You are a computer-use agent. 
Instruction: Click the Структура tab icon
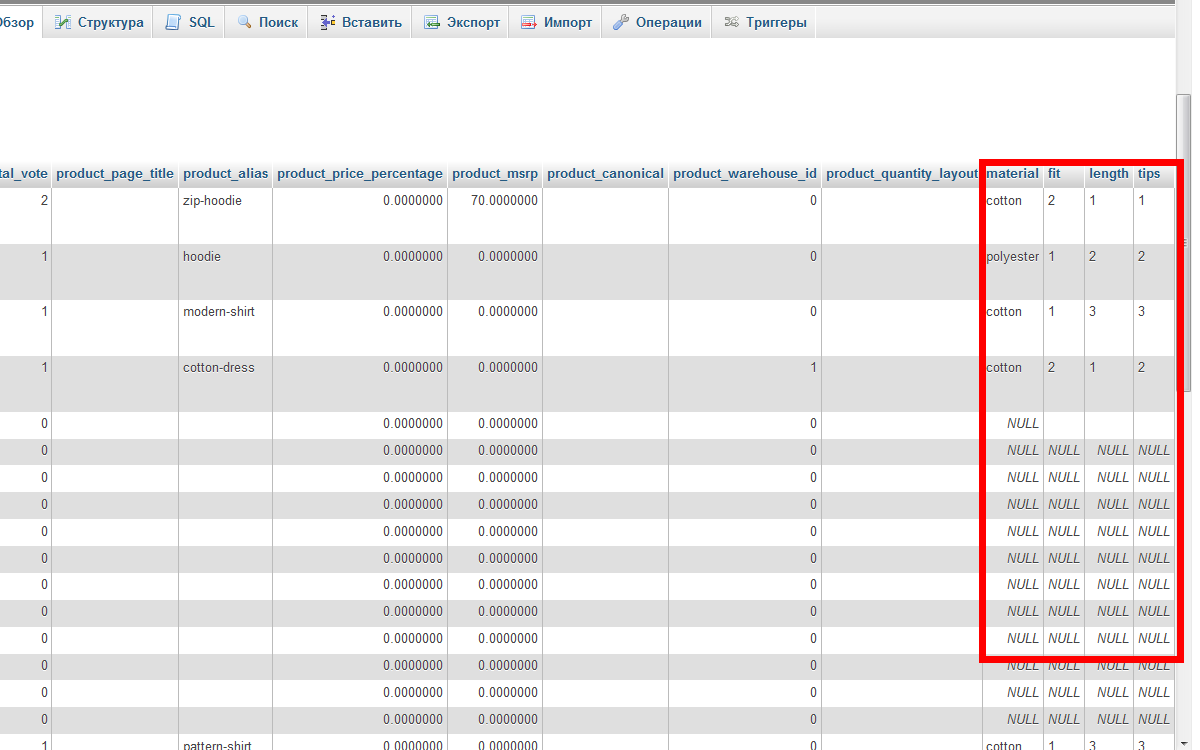(63, 22)
